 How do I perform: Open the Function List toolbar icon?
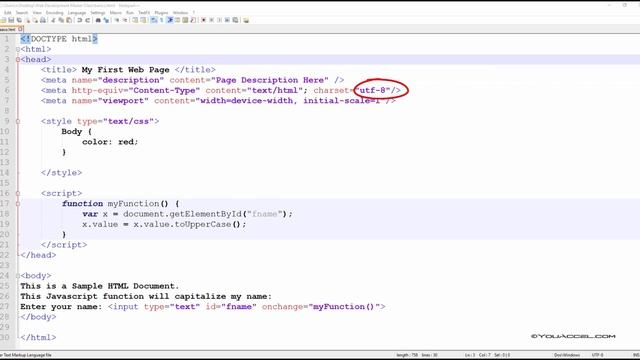[193, 20]
